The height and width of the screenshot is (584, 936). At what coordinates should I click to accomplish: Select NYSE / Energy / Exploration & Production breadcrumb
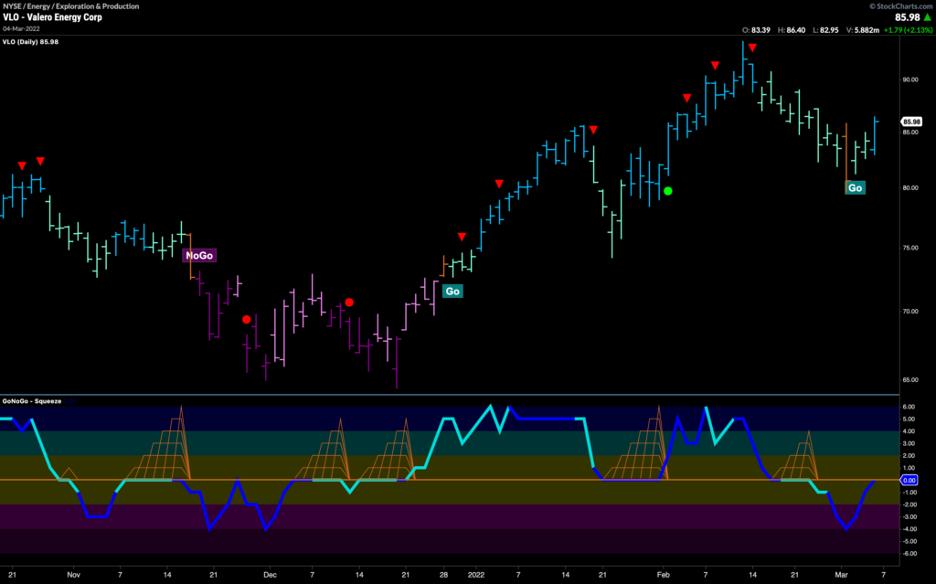(x=70, y=6)
